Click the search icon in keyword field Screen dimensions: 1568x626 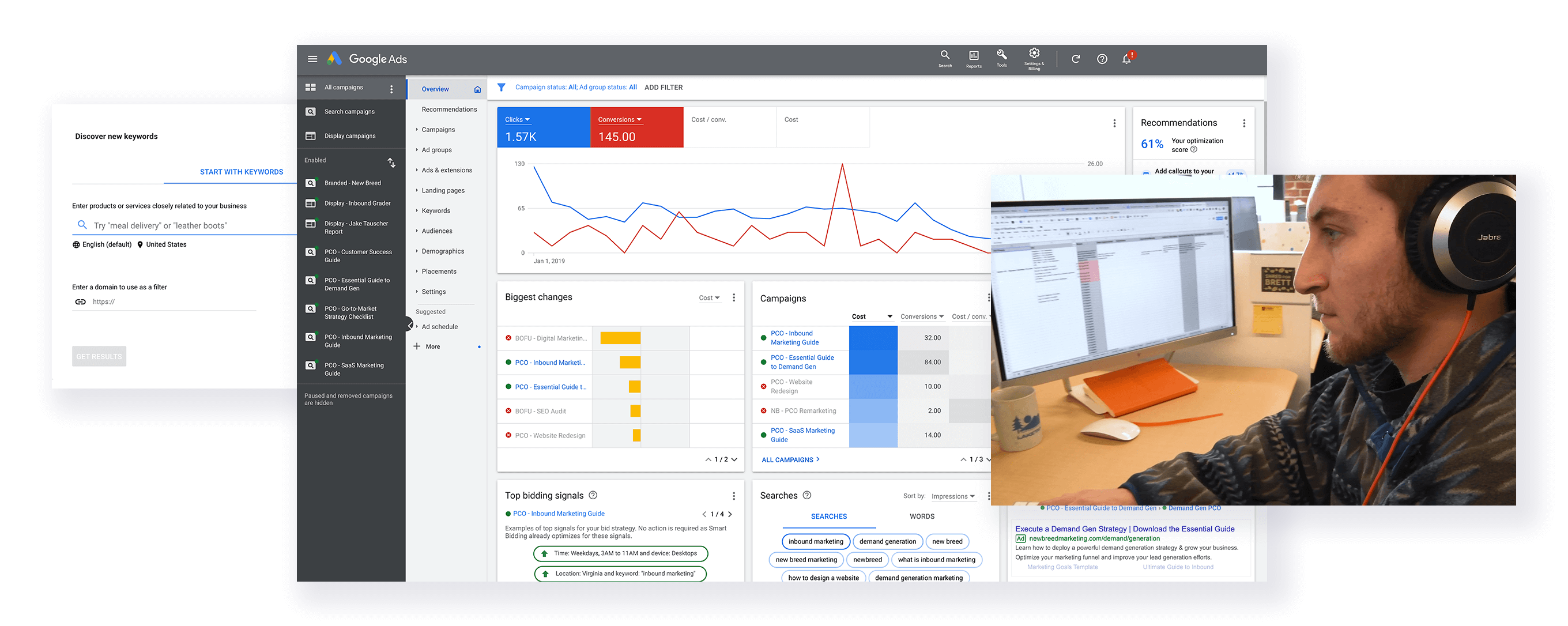[x=82, y=225]
